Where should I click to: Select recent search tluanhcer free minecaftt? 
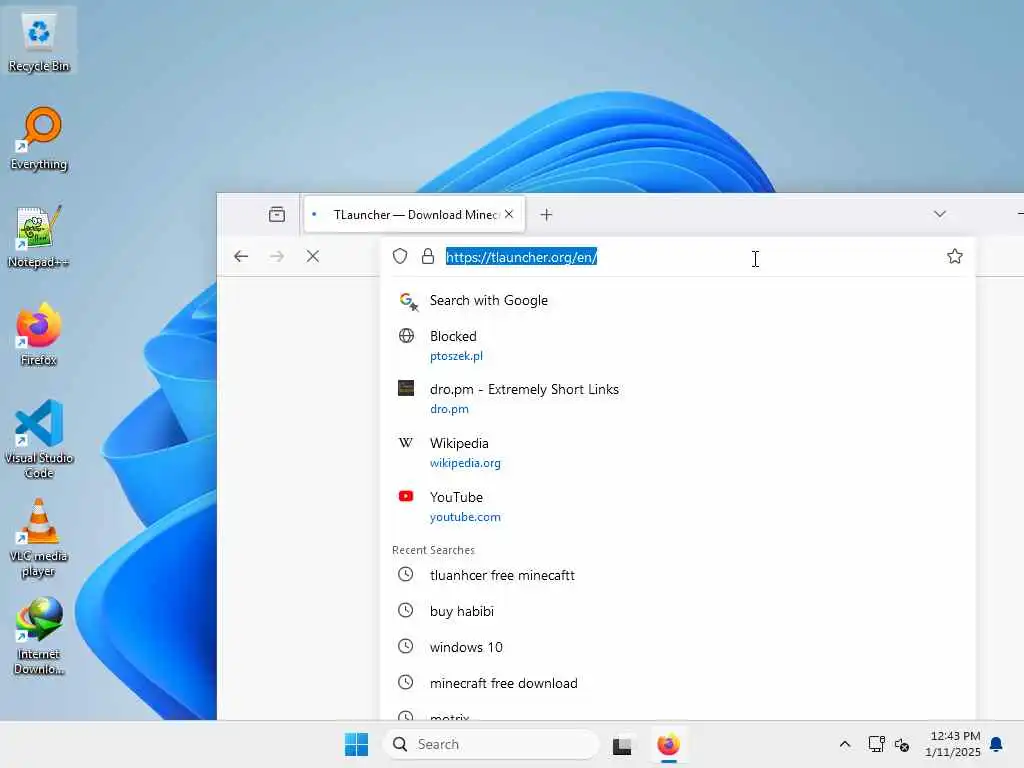click(x=677, y=575)
